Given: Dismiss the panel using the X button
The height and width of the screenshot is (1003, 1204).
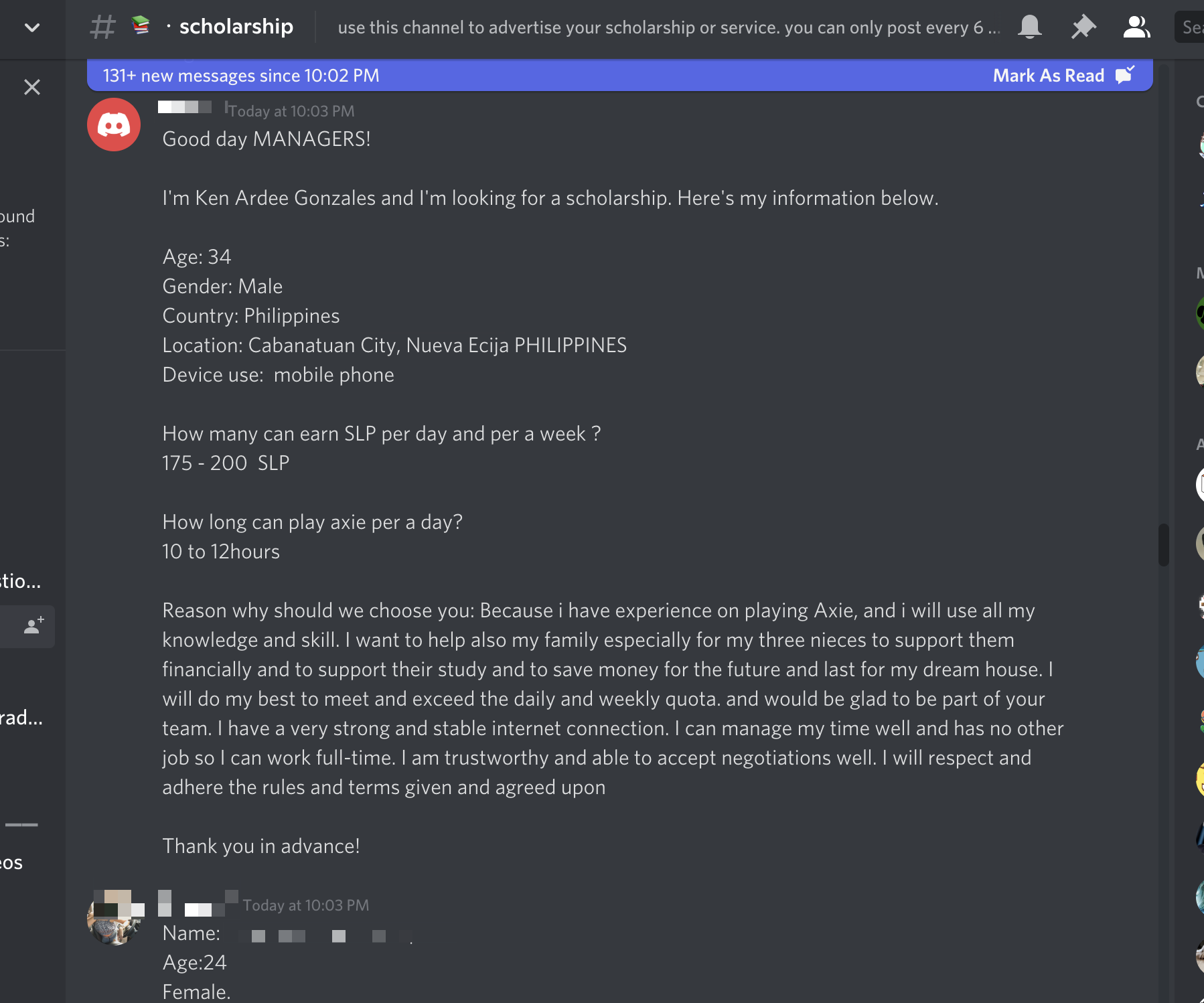Looking at the screenshot, I should pyautogui.click(x=32, y=87).
